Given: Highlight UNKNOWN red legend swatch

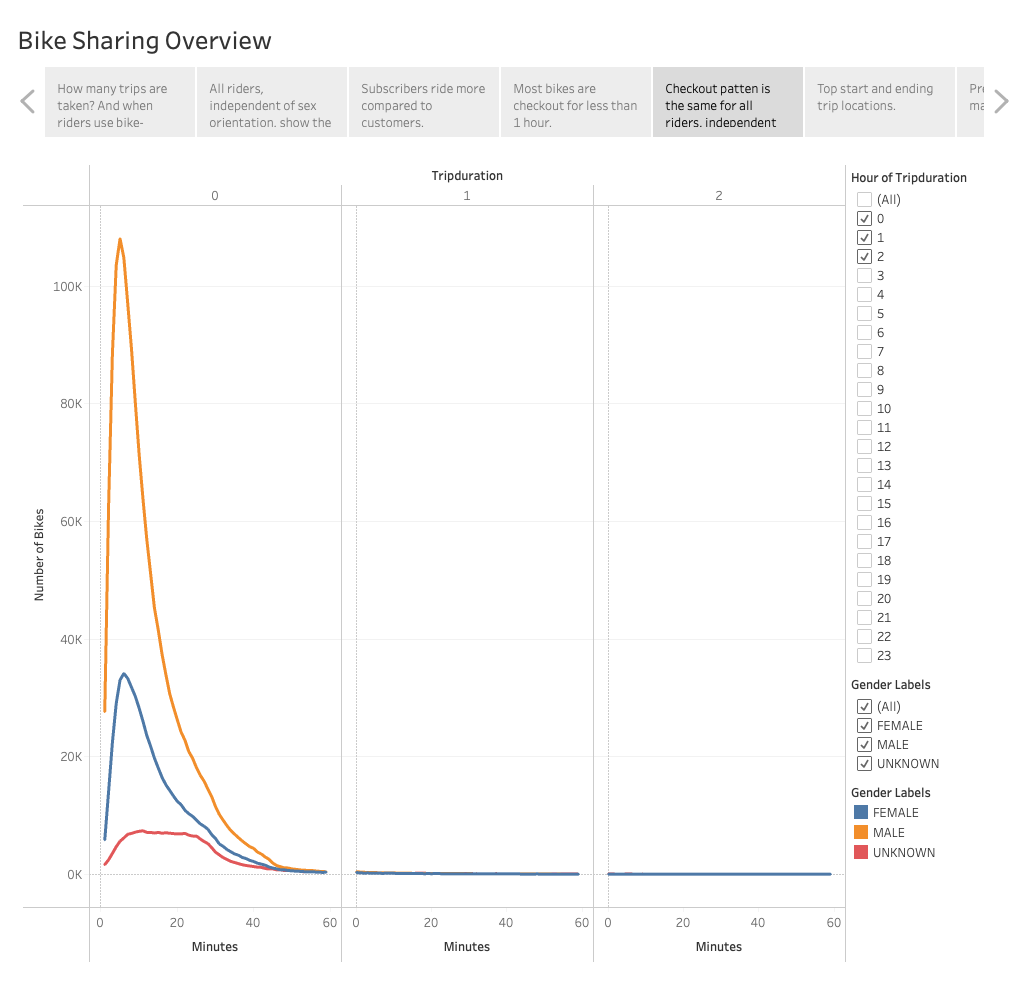Looking at the screenshot, I should (861, 852).
